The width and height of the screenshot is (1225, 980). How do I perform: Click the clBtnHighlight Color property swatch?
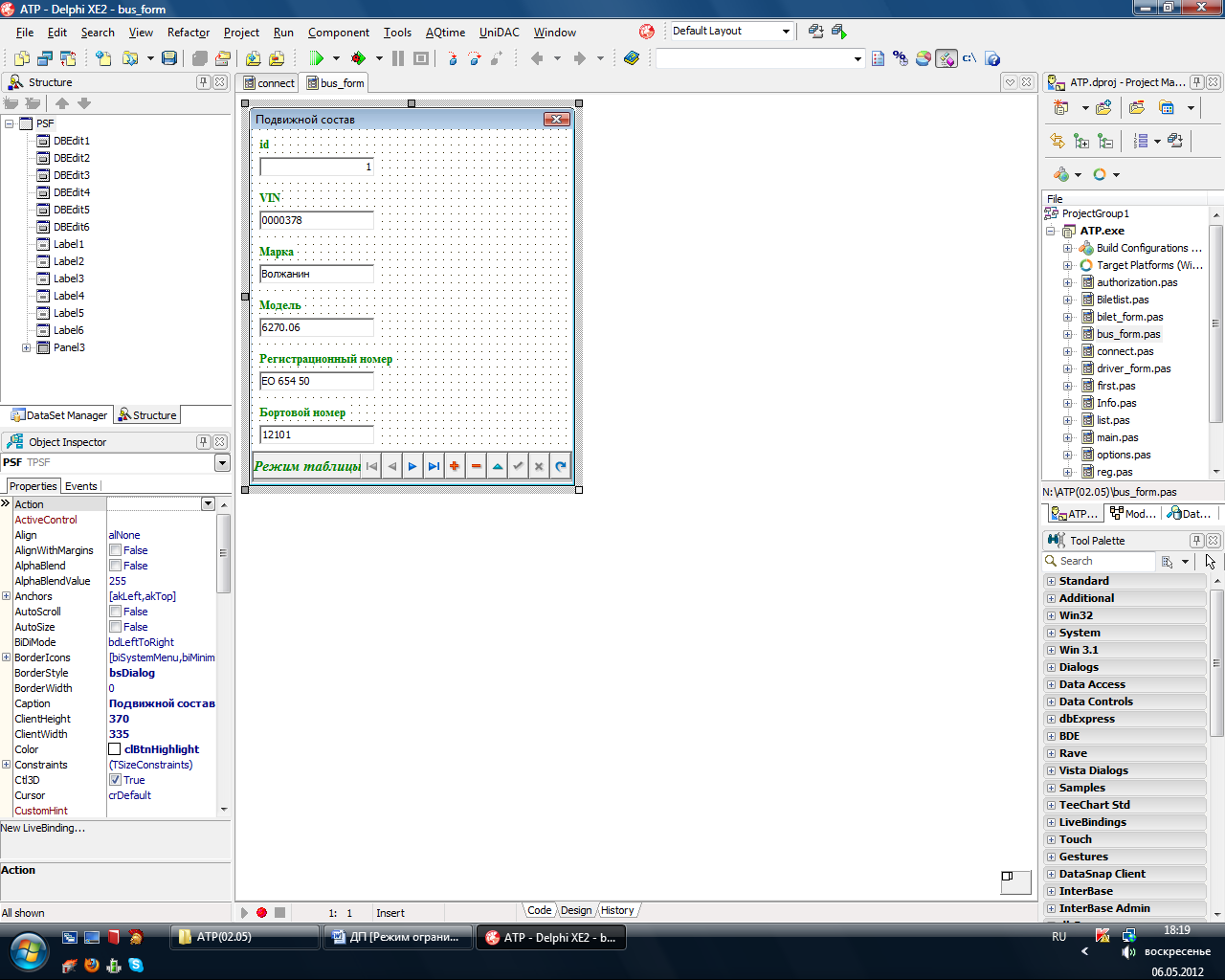115,749
